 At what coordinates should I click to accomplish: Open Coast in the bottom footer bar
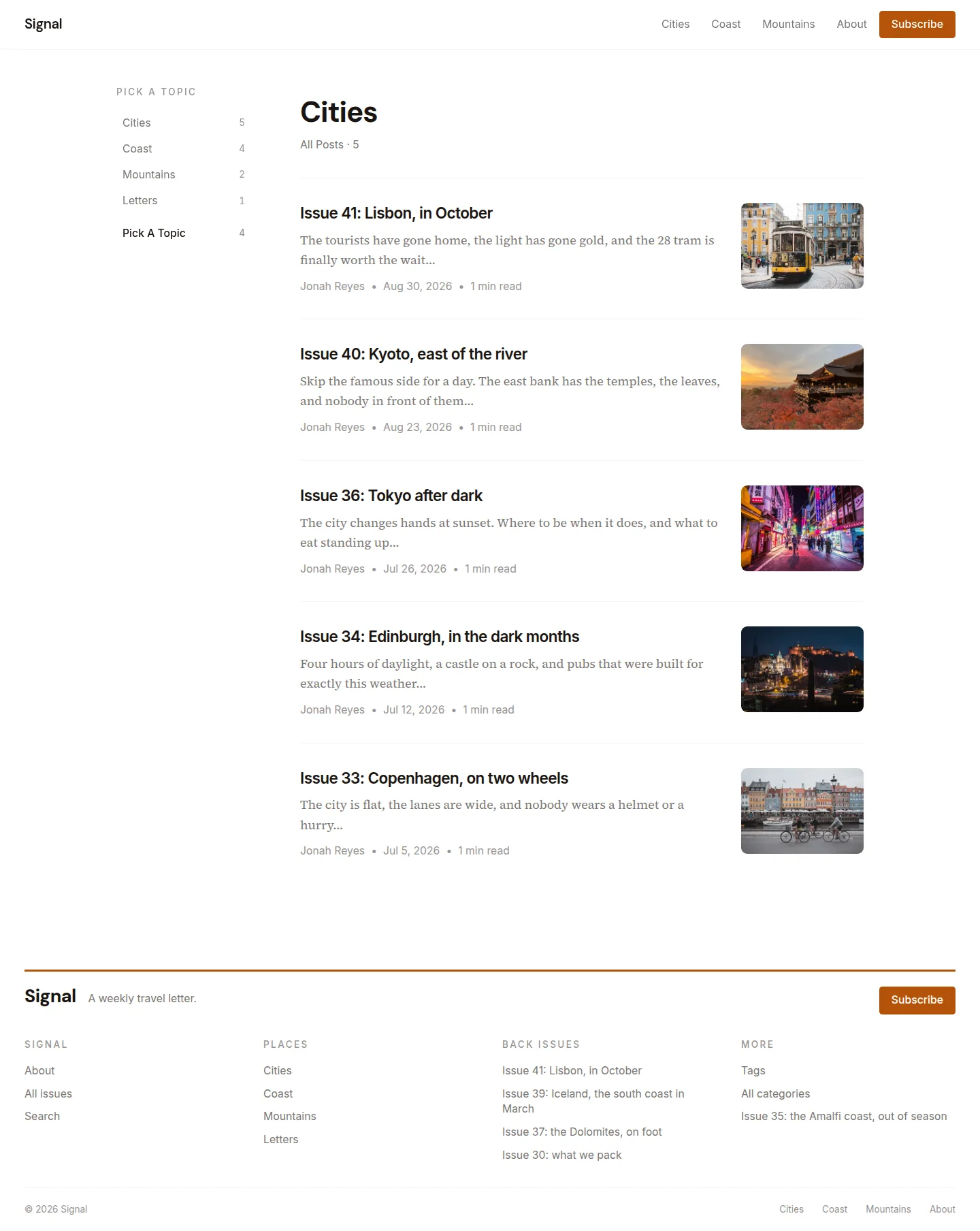(834, 1209)
